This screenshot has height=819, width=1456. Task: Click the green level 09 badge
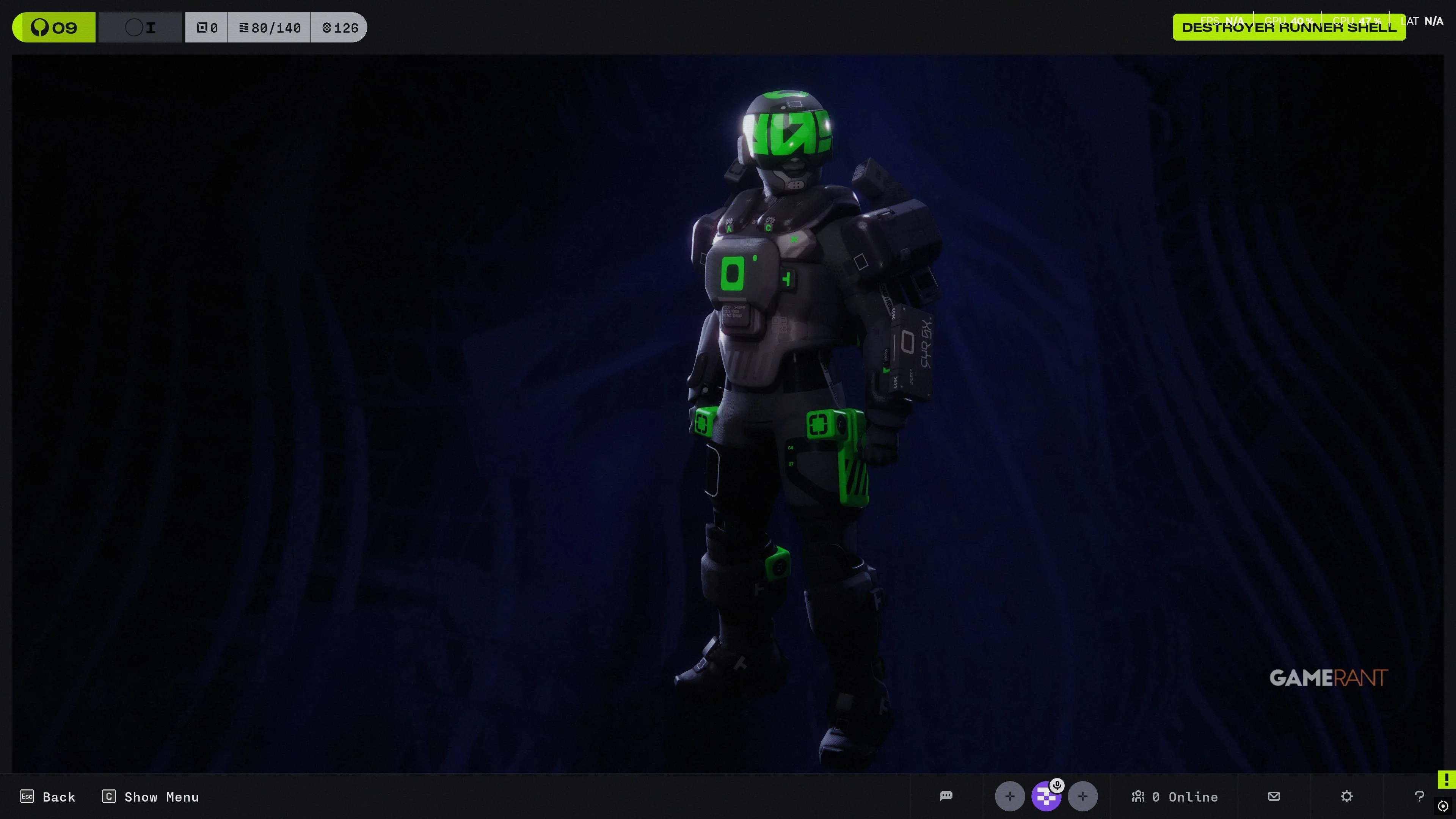click(54, 27)
